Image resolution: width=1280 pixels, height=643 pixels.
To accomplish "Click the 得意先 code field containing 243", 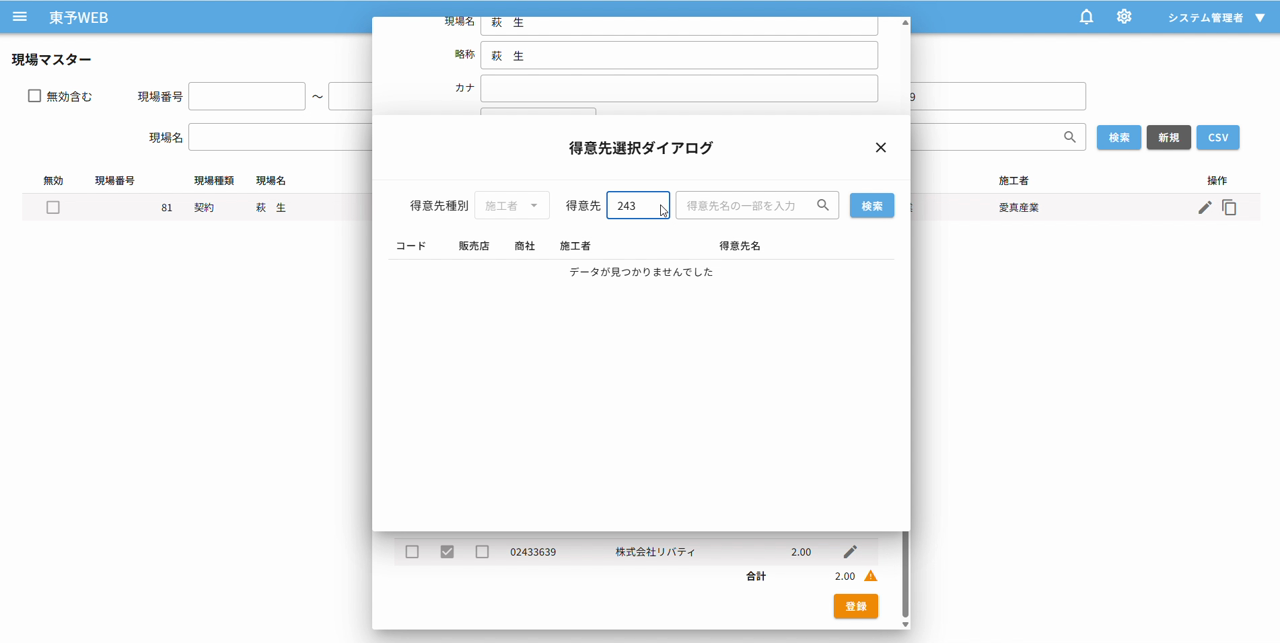I will click(x=638, y=205).
